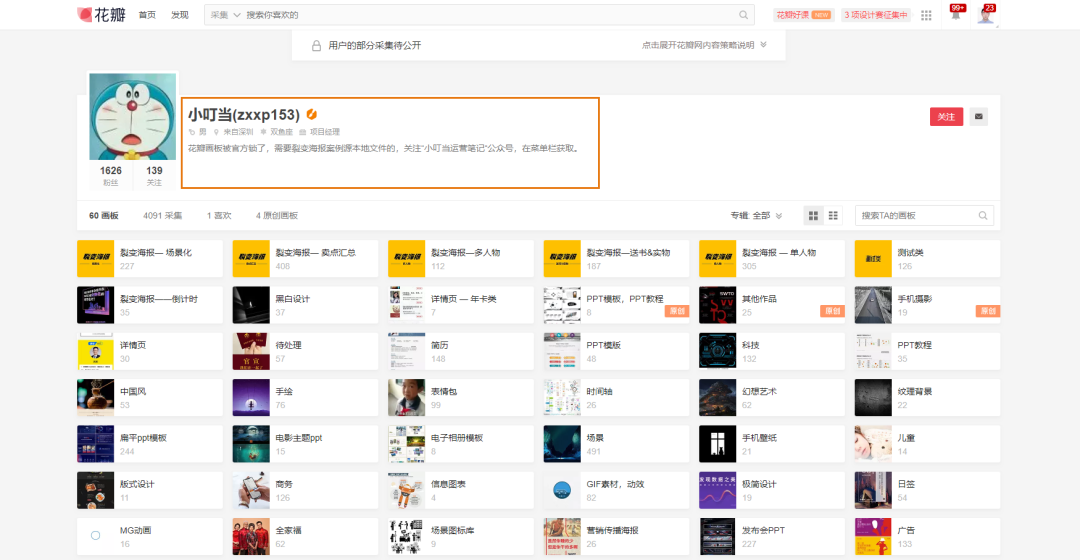Select the 4091 采集 tab
Image resolution: width=1080 pixels, height=560 pixels.
pos(162,215)
